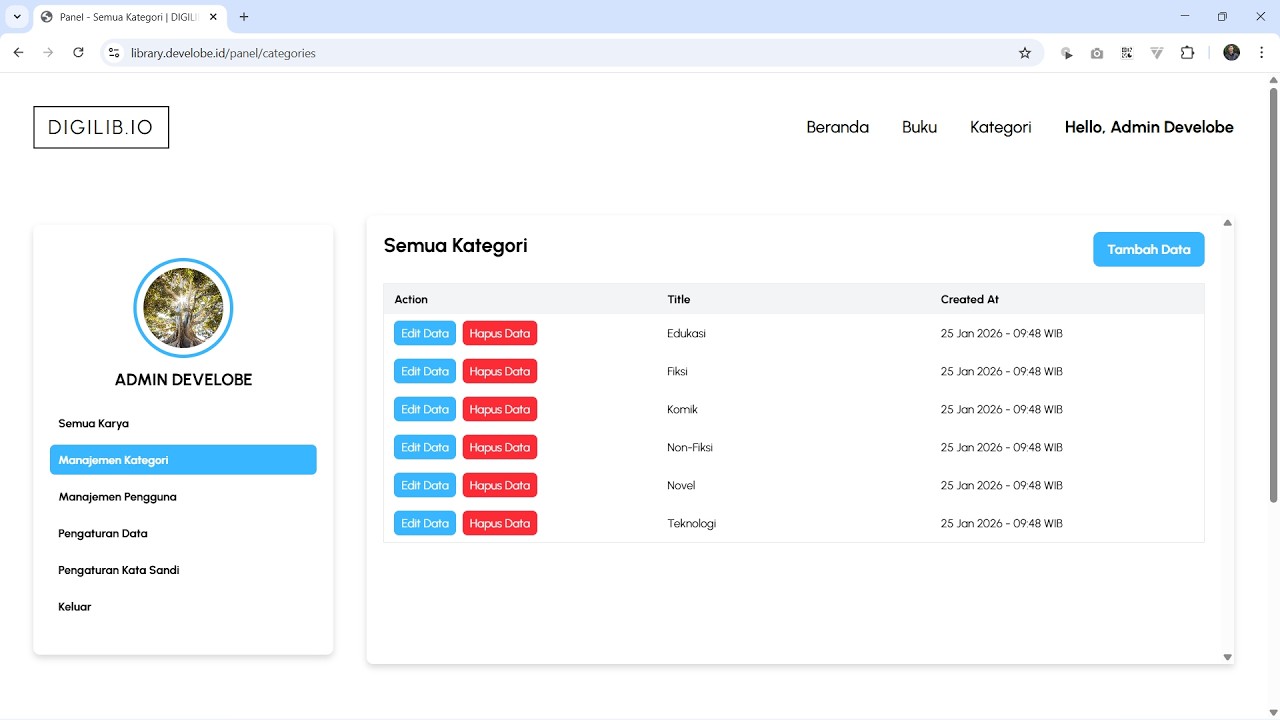Select the Edukasi title cell

click(x=686, y=333)
